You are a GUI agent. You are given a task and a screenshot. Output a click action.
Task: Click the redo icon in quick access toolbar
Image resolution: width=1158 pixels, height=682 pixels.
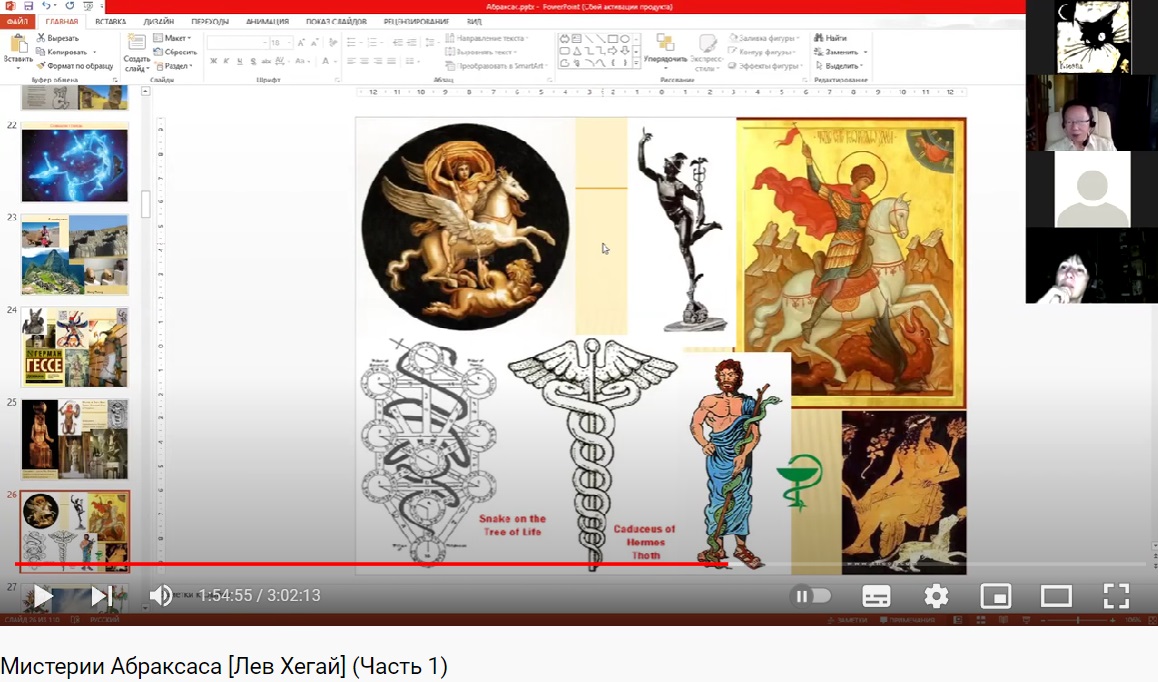[x=69, y=6]
